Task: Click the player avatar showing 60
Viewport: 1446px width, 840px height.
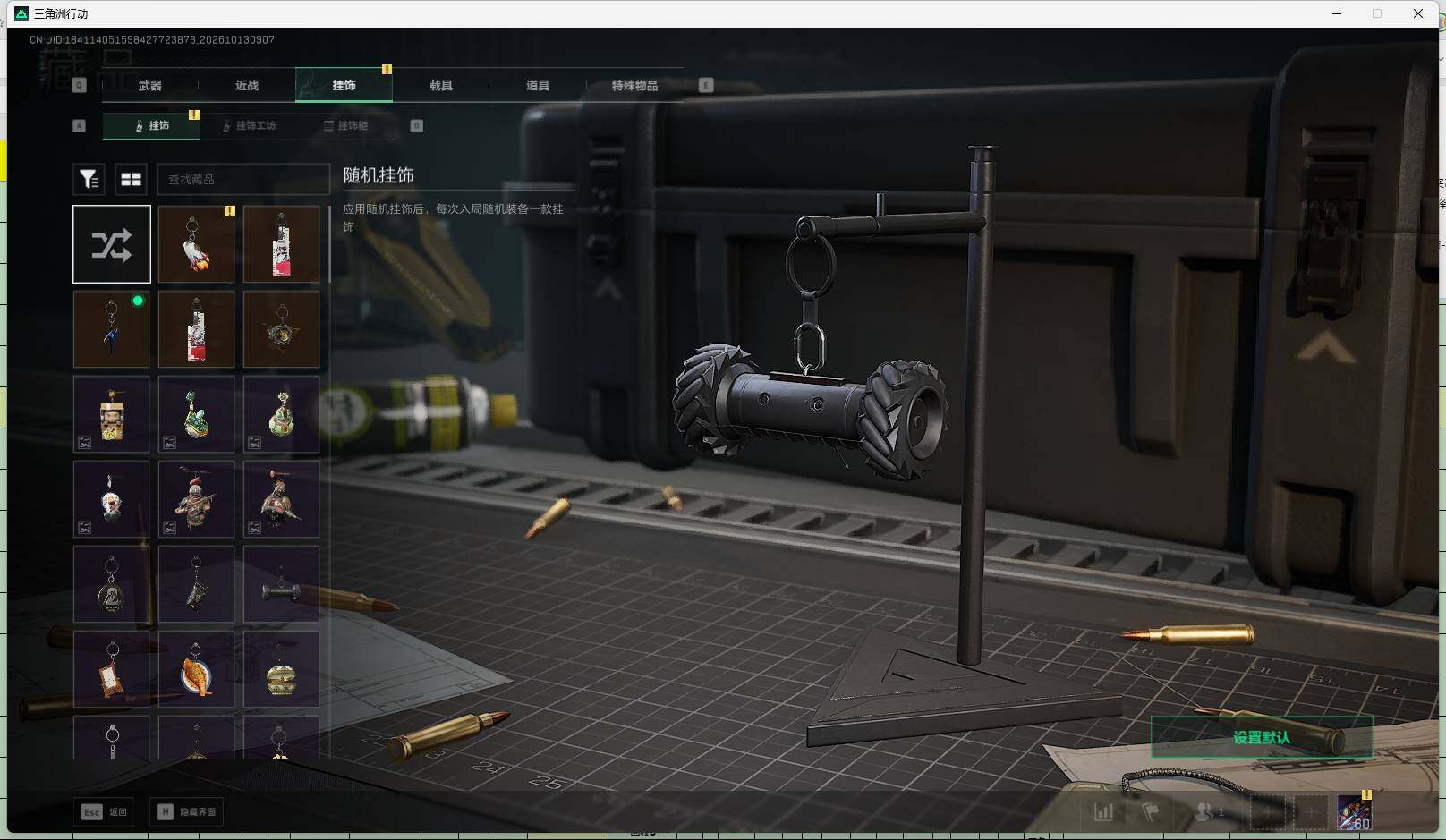Action: [1354, 812]
